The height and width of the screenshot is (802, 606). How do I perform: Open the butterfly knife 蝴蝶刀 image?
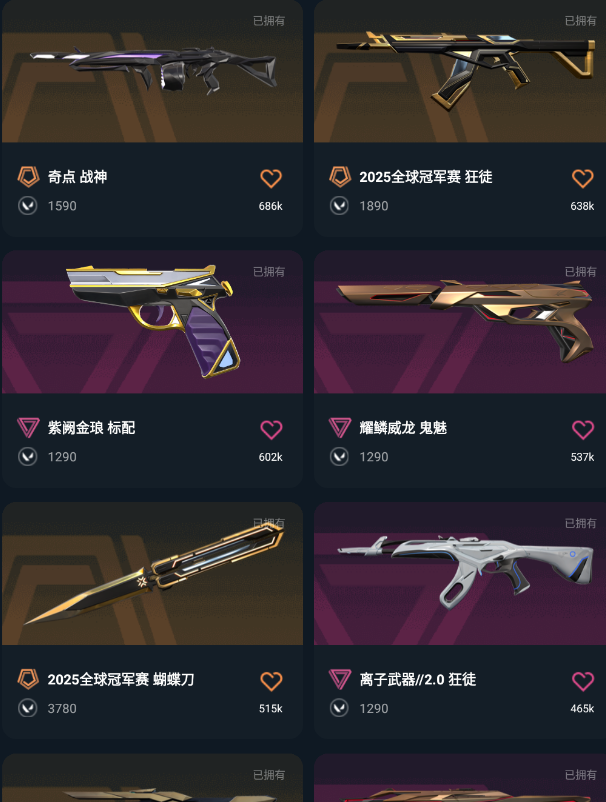(x=152, y=574)
